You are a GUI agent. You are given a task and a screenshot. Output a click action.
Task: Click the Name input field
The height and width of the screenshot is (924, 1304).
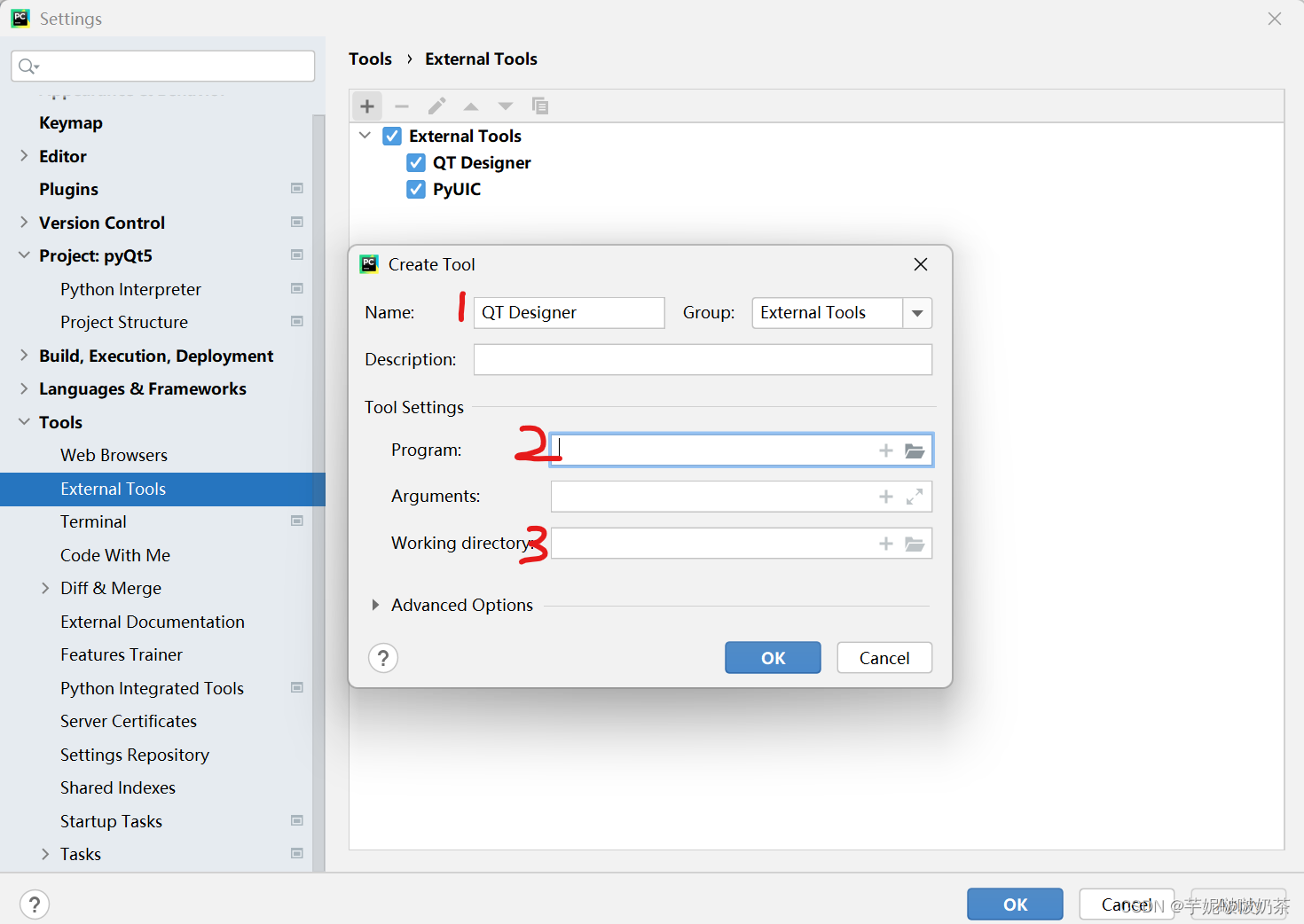pyautogui.click(x=569, y=313)
